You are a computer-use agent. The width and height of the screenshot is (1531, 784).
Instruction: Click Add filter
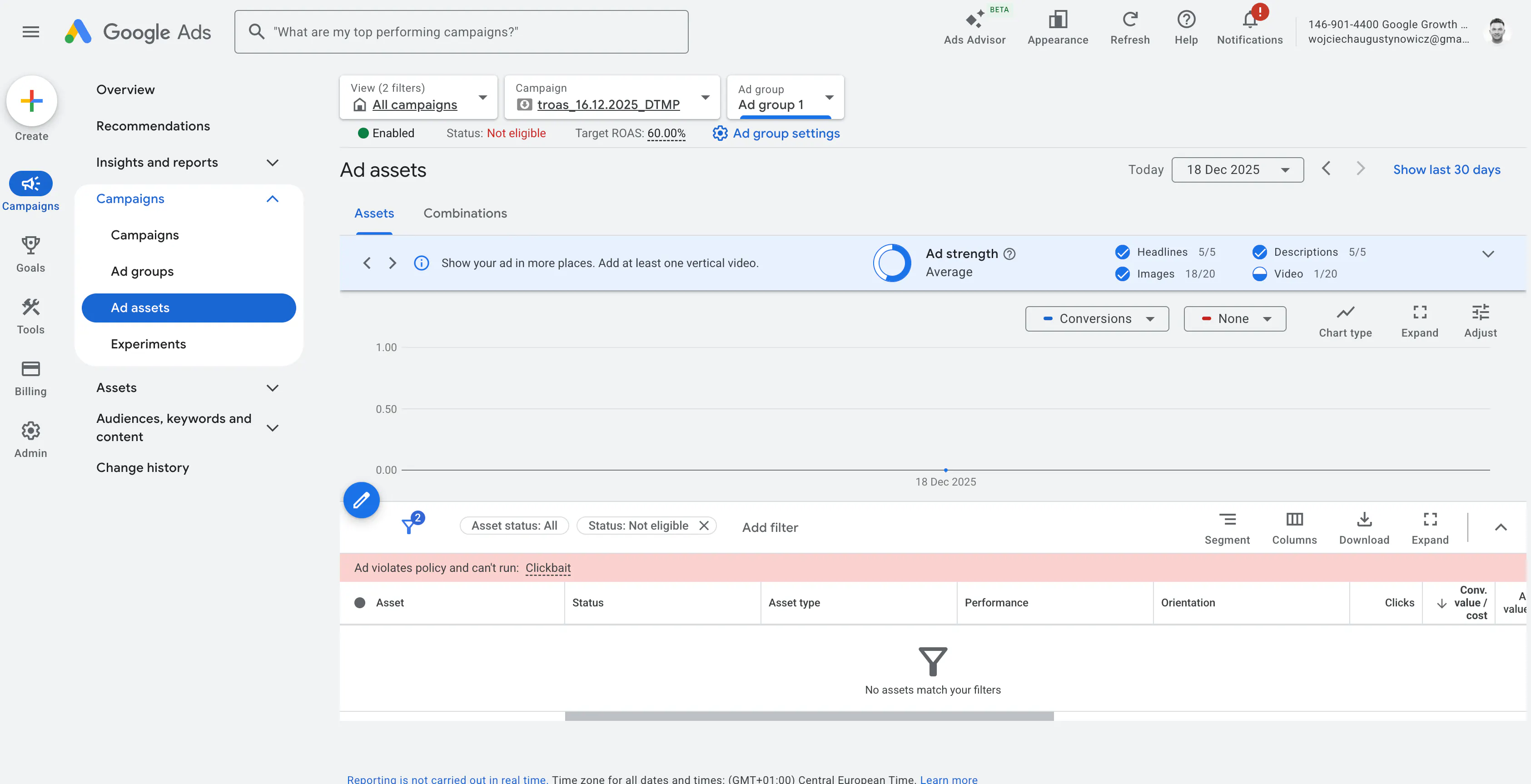pyautogui.click(x=770, y=527)
